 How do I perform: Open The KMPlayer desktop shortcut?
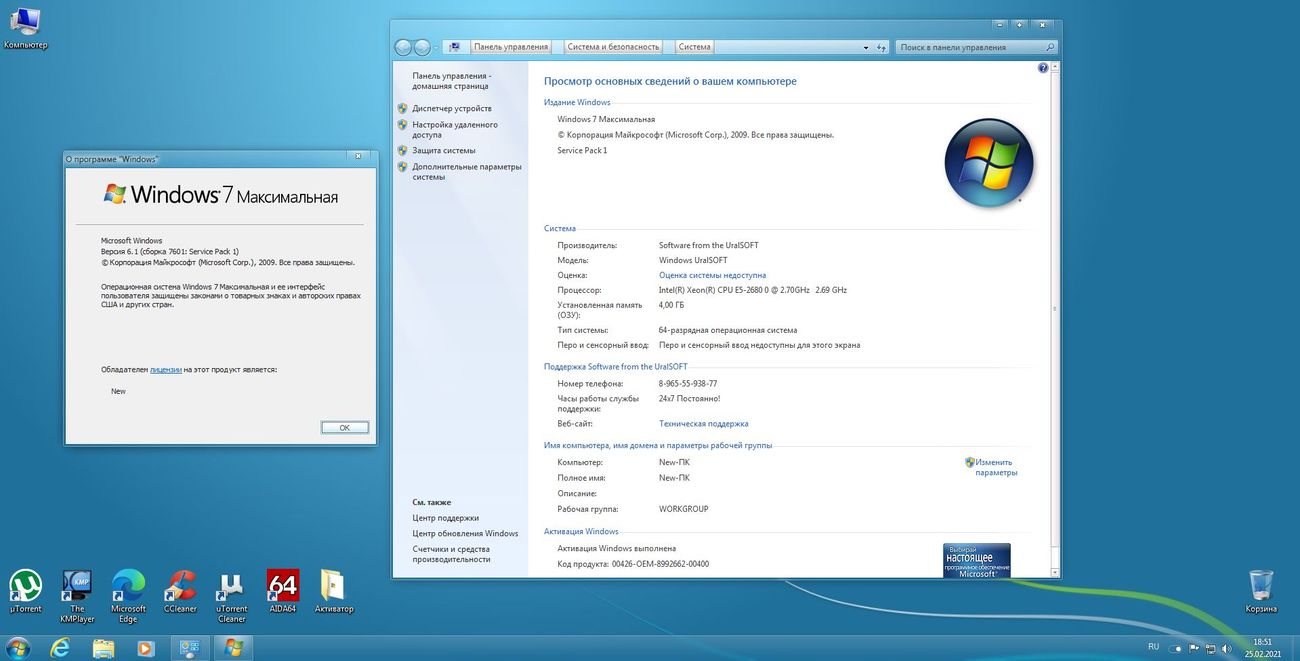click(77, 586)
